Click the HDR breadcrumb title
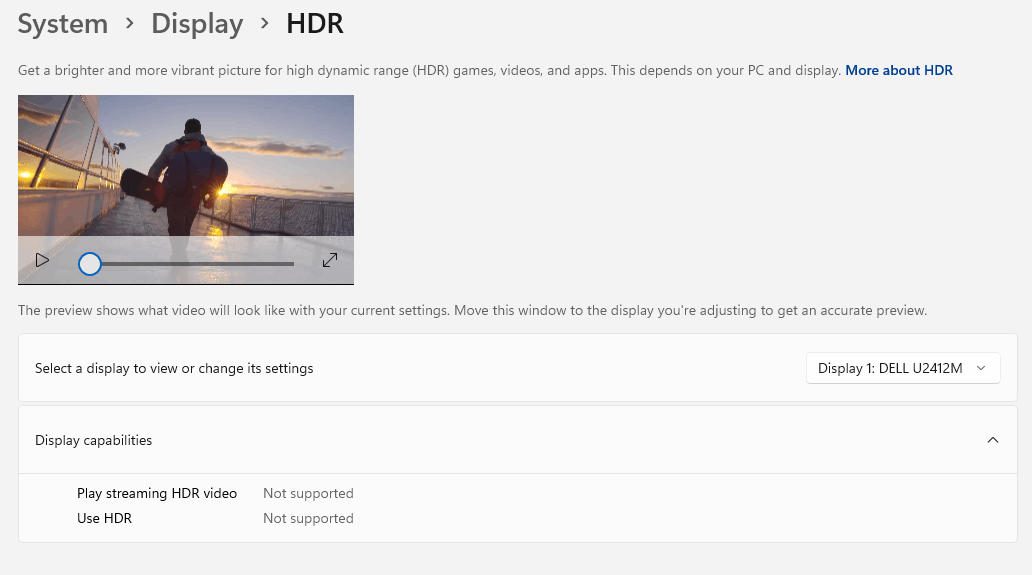This screenshot has height=575, width=1032. tap(315, 24)
